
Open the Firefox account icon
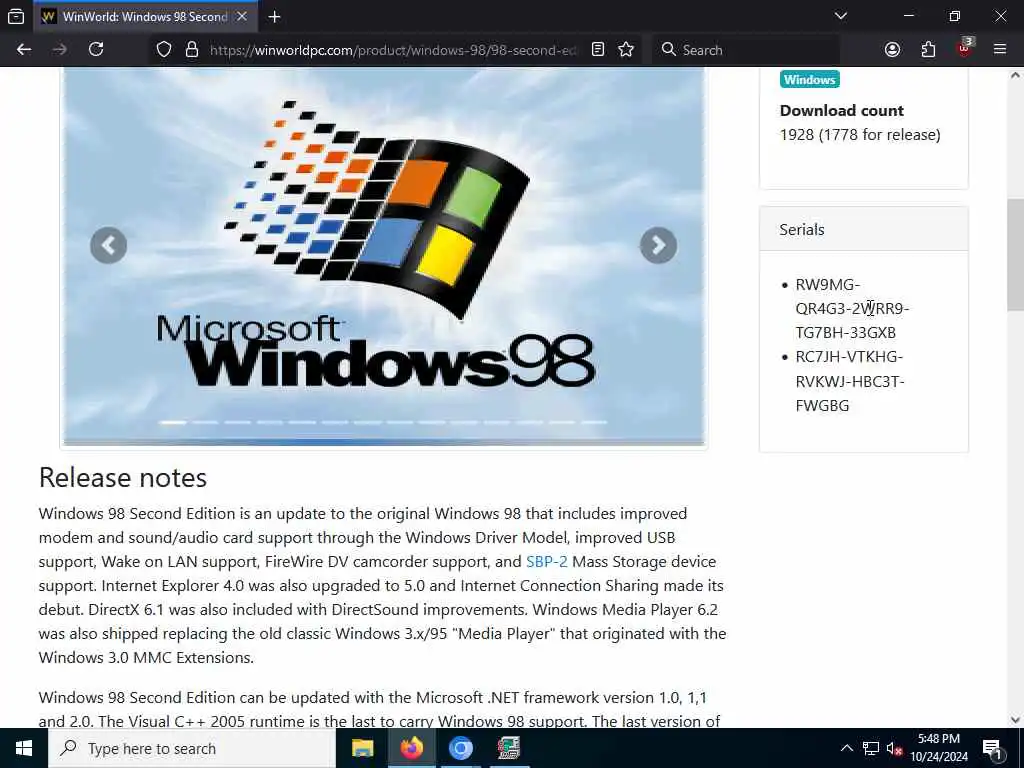(x=892, y=50)
